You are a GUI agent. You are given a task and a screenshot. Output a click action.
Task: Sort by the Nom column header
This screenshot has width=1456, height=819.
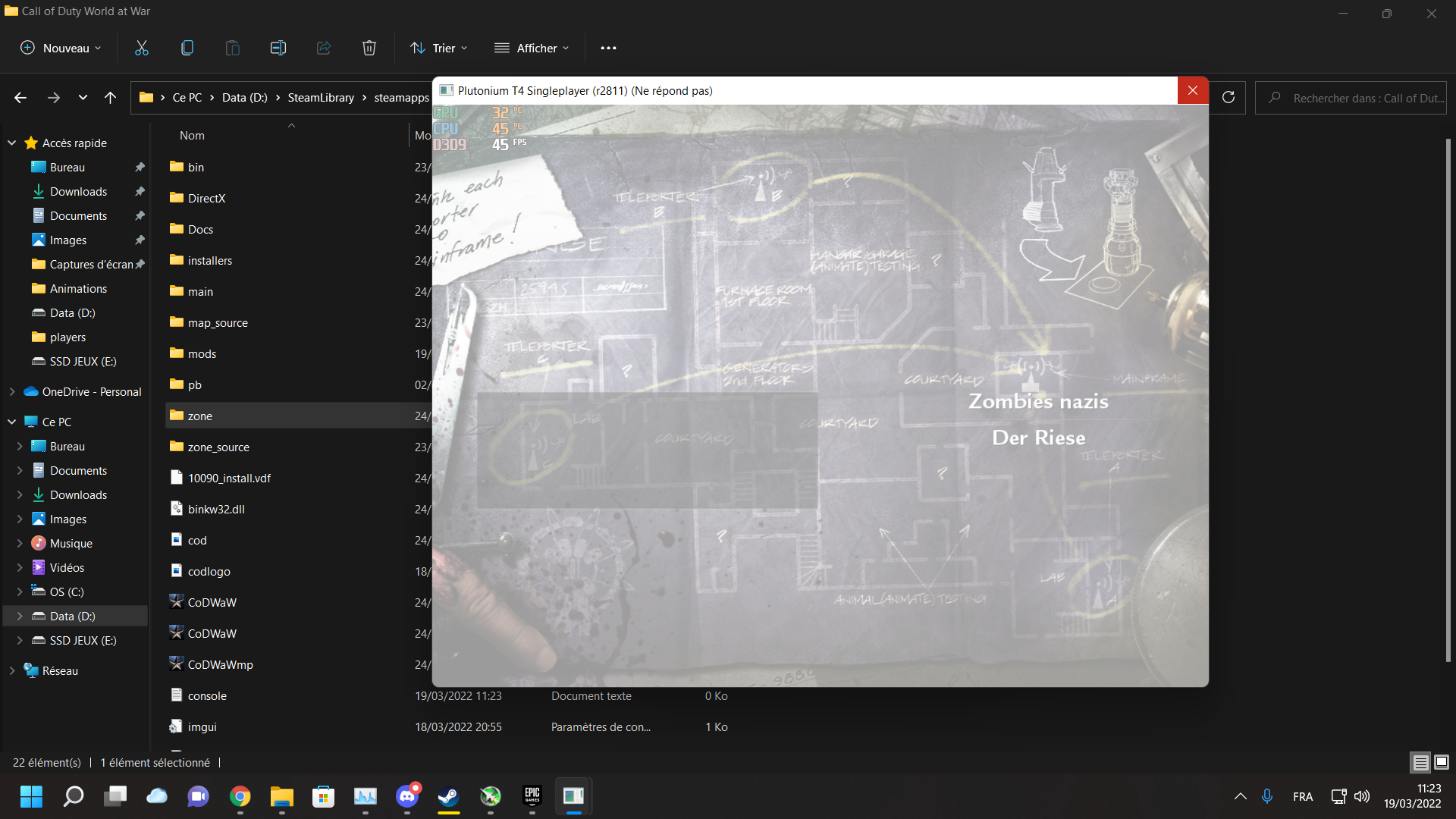(192, 135)
